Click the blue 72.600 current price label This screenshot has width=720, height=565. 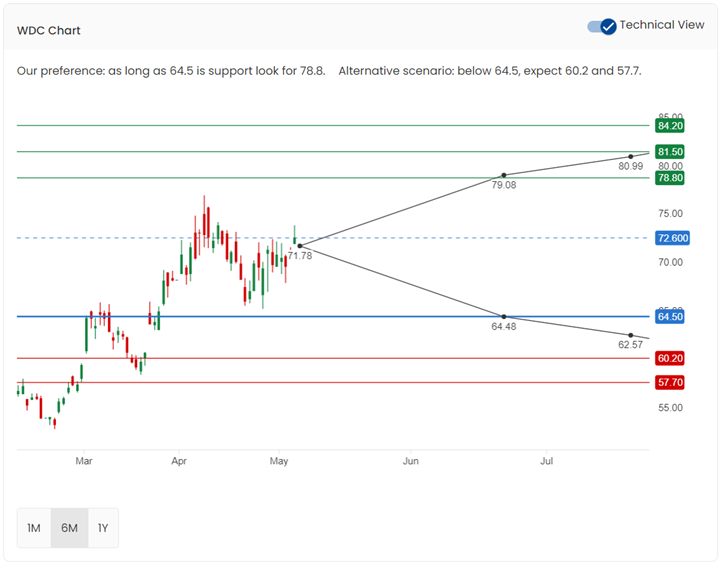click(672, 238)
